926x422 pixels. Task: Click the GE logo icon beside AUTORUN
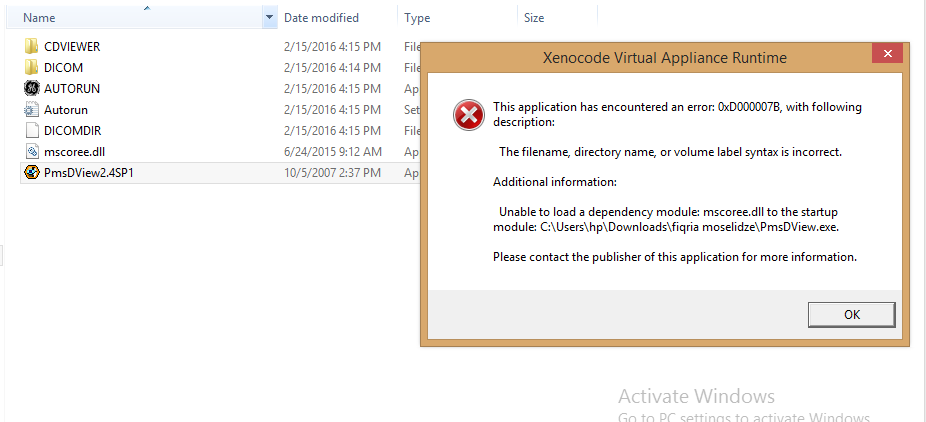click(31, 88)
